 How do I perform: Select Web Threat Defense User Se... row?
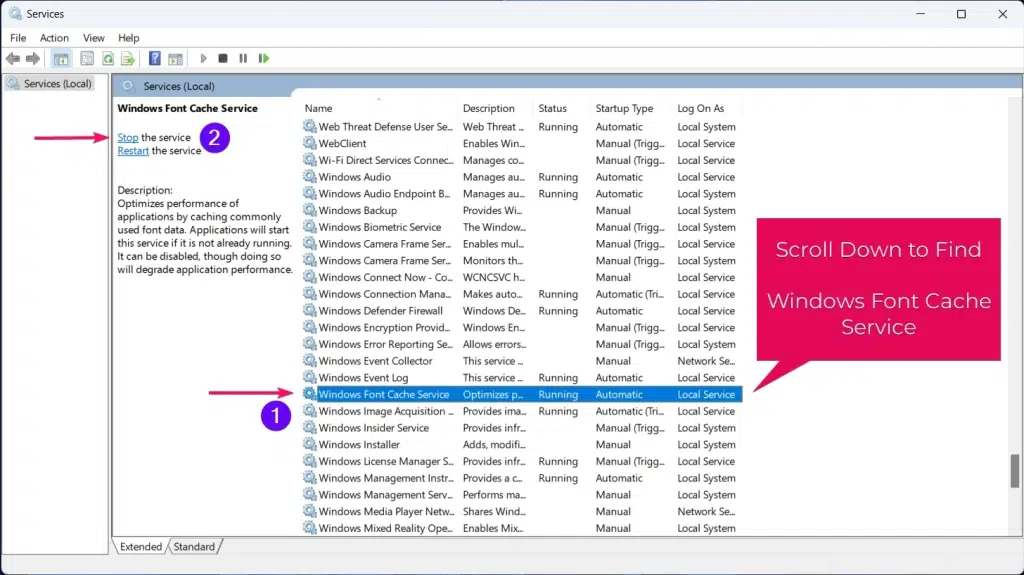pos(522,127)
